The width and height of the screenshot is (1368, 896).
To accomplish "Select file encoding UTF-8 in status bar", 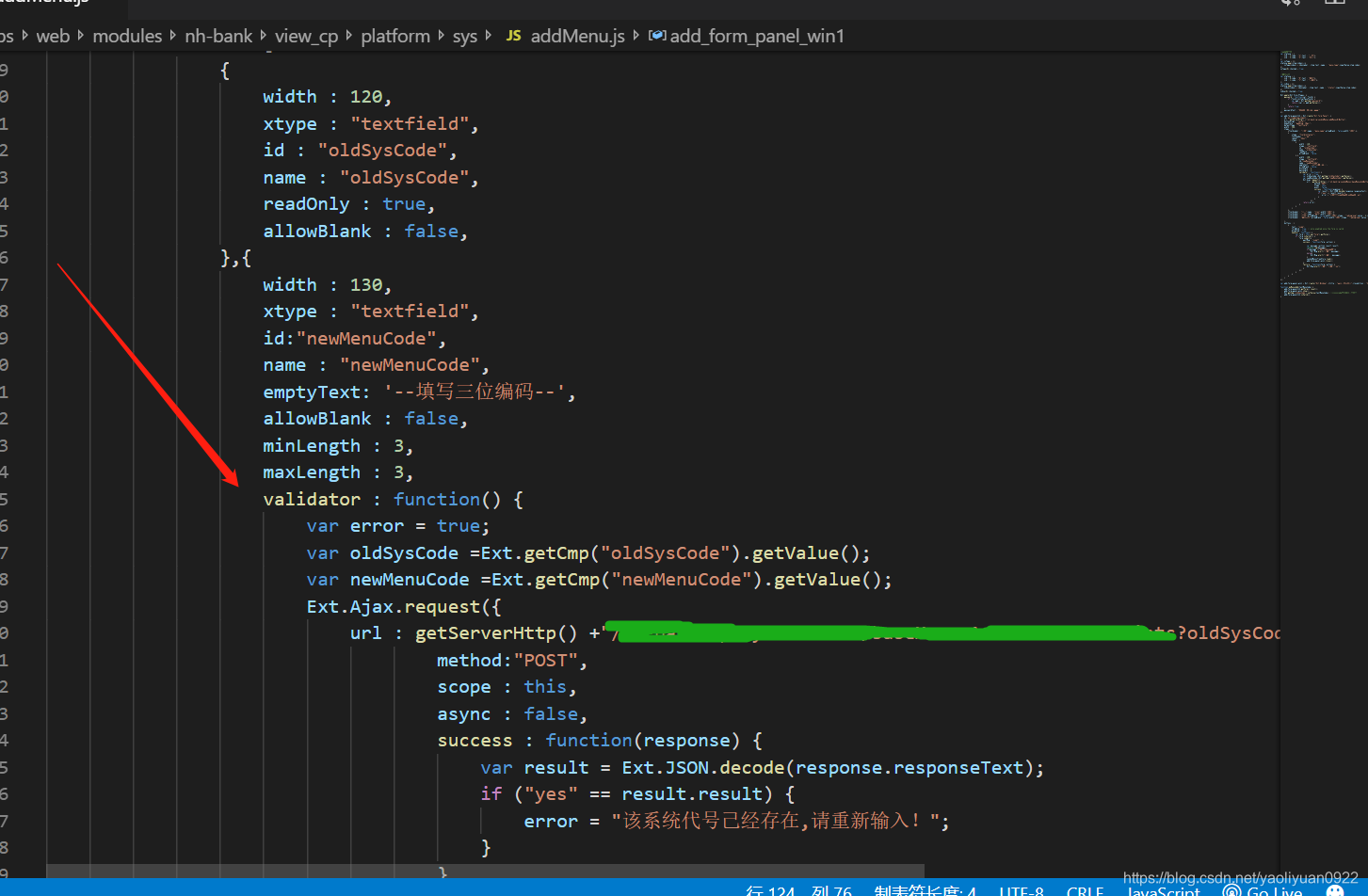I will [x=1022, y=889].
